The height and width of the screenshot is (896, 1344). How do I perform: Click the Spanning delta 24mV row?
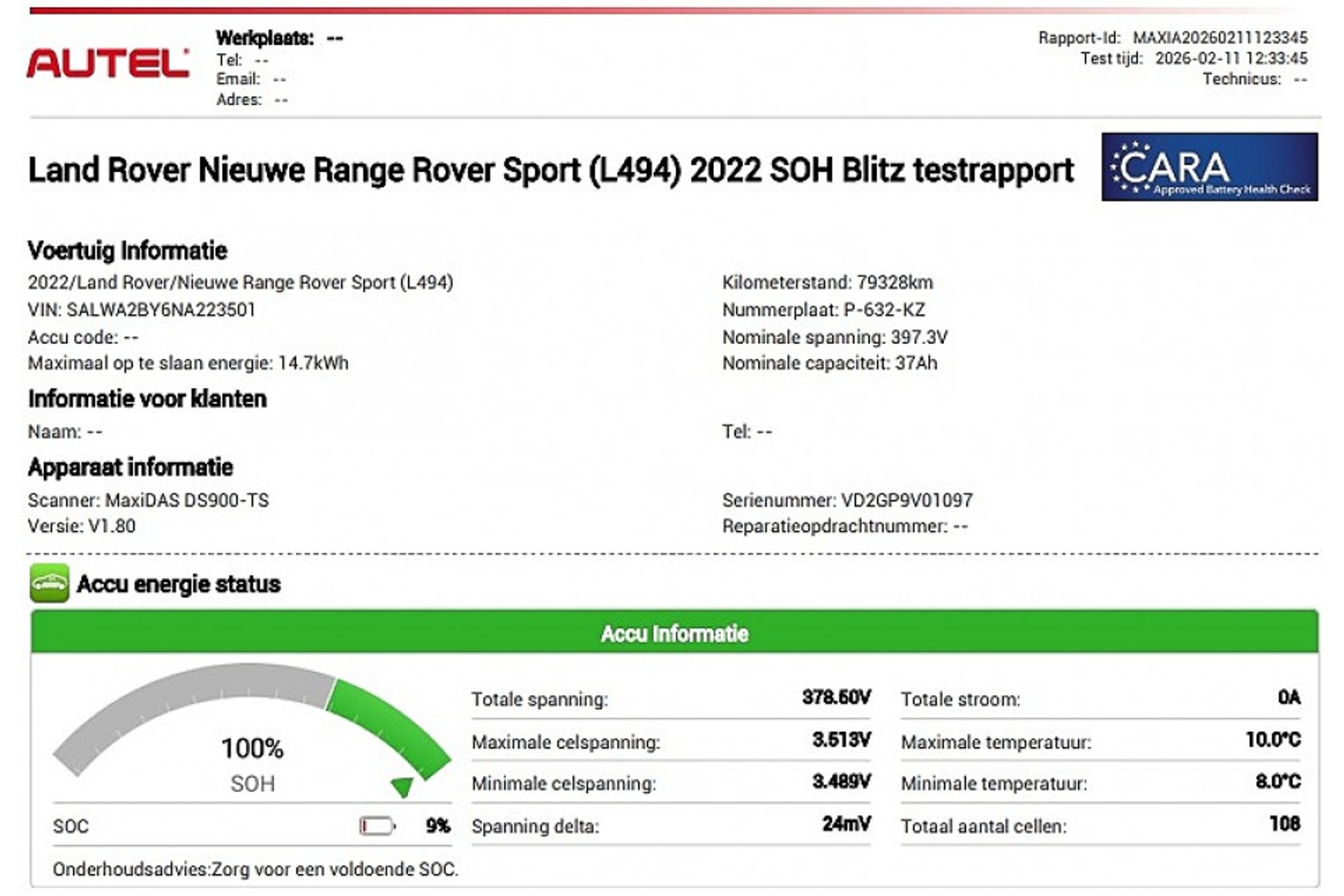pos(671,826)
